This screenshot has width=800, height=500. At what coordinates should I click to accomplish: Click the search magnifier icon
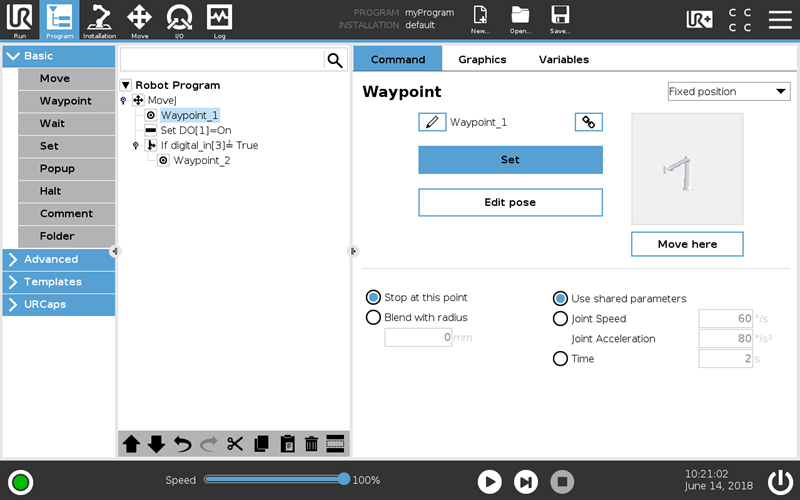coord(335,61)
